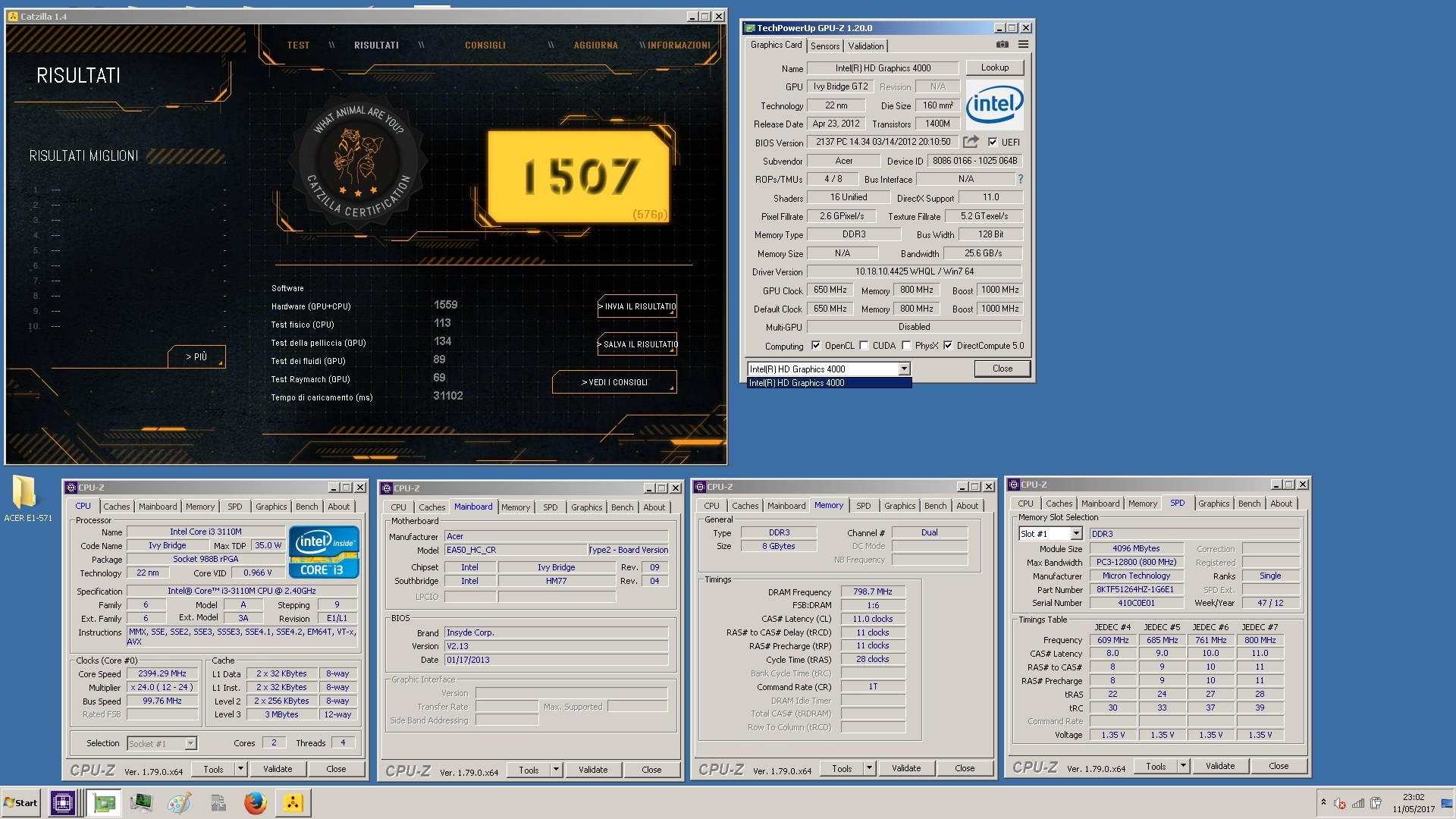Select highlighted Intel(R) HD Graphics 4000 list entry
This screenshot has height=819, width=1456.
829,383
